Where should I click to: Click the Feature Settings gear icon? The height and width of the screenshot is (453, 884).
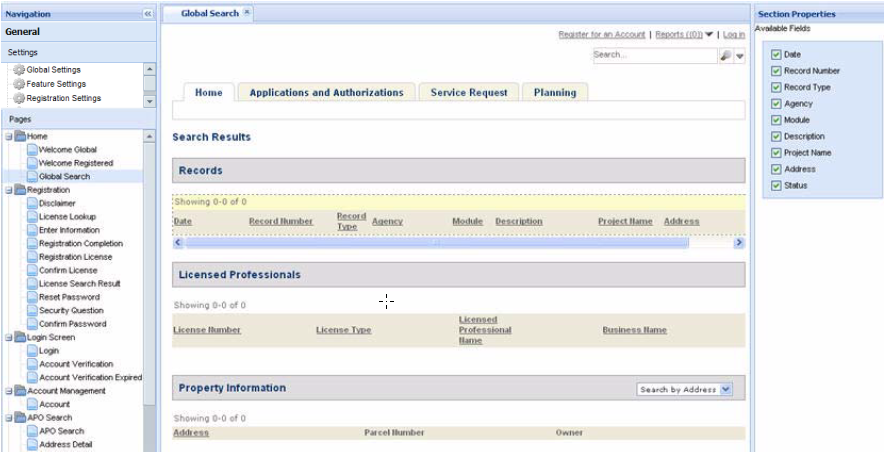click(x=18, y=84)
